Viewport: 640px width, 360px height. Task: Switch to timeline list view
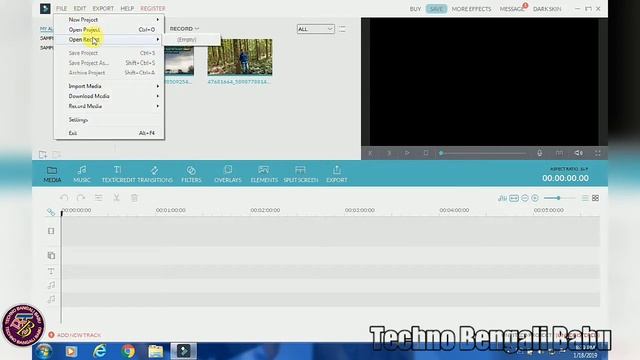585,198
